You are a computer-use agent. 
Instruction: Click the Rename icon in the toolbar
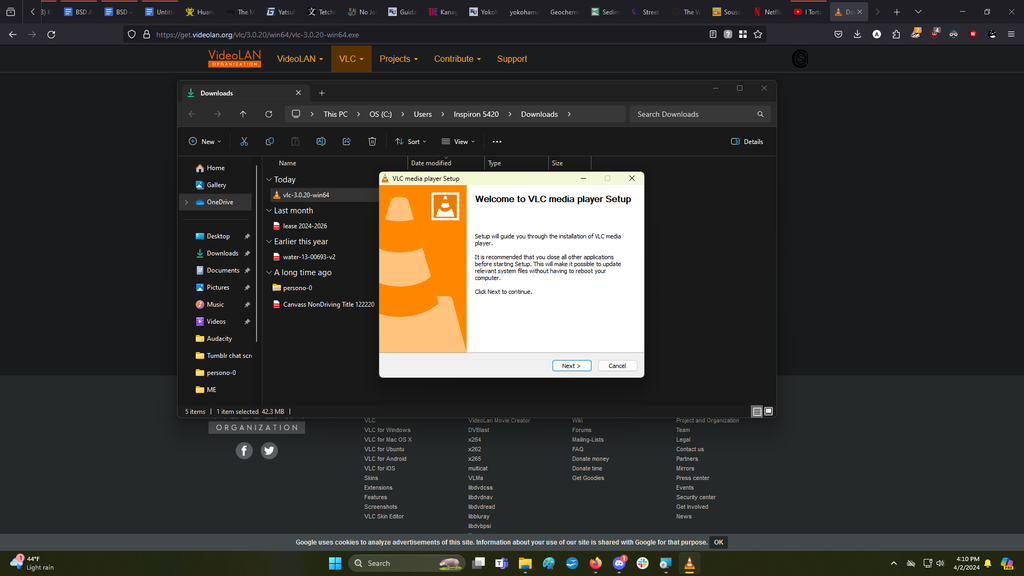tap(321, 142)
